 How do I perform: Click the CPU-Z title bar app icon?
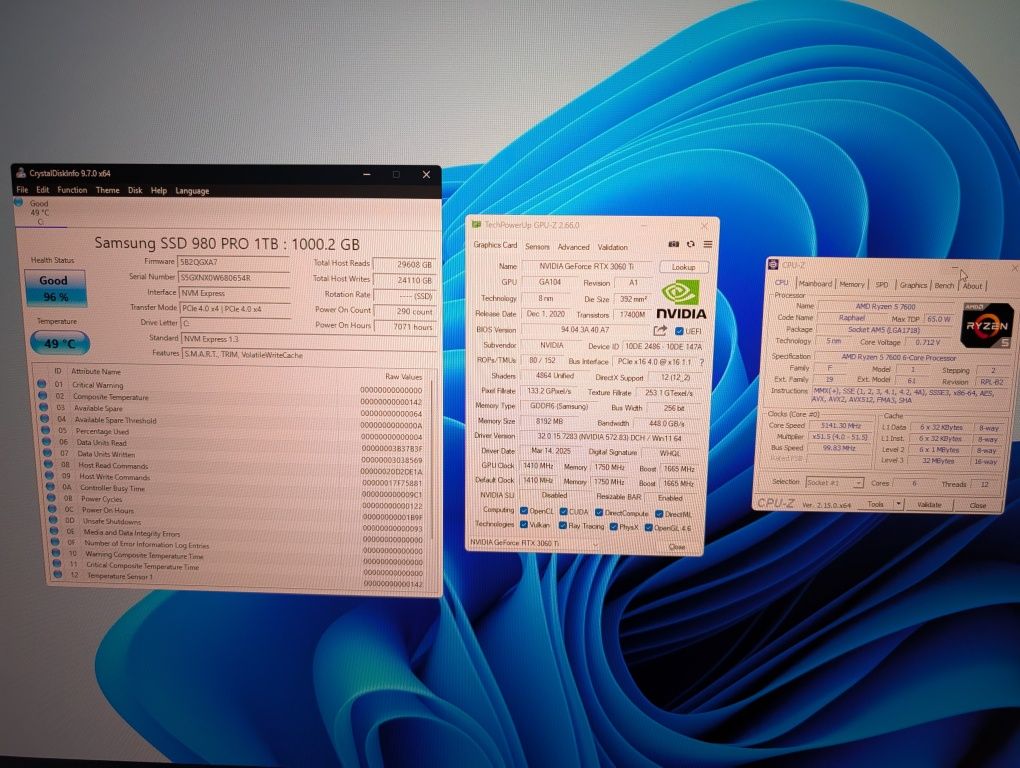(773, 264)
